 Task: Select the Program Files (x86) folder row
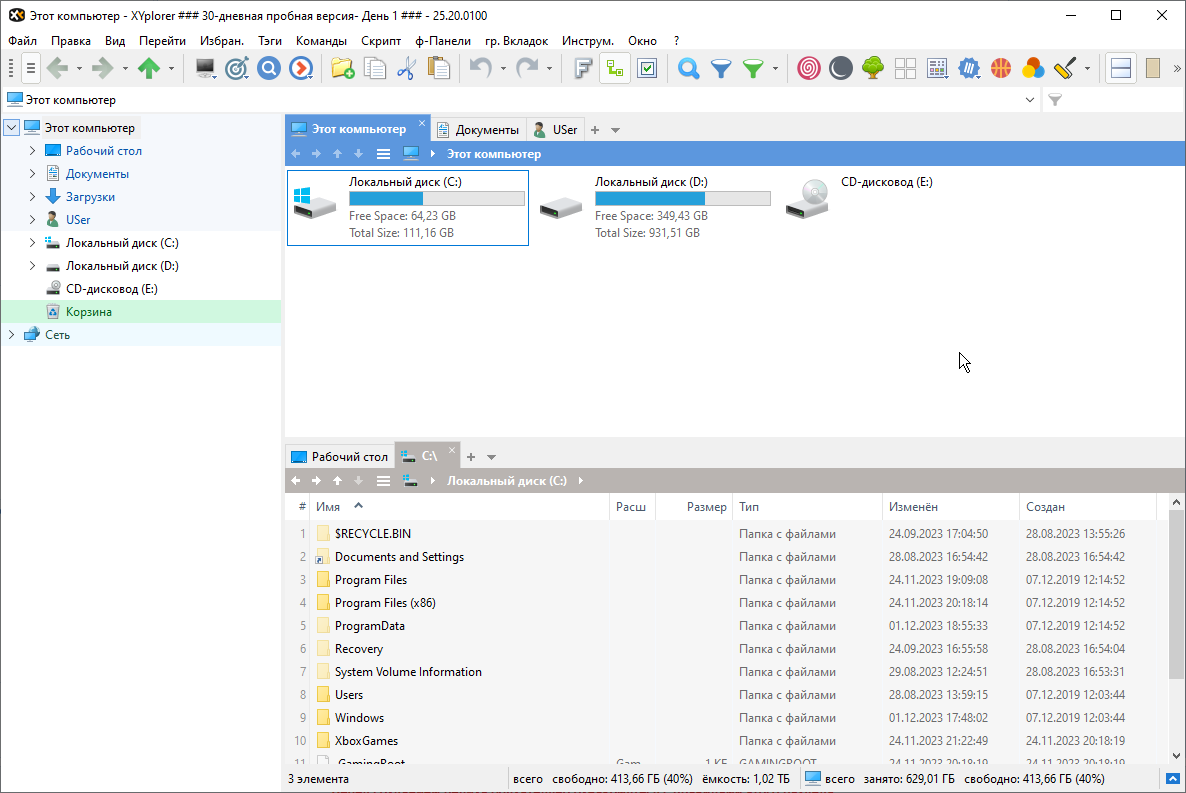[x=385, y=603]
